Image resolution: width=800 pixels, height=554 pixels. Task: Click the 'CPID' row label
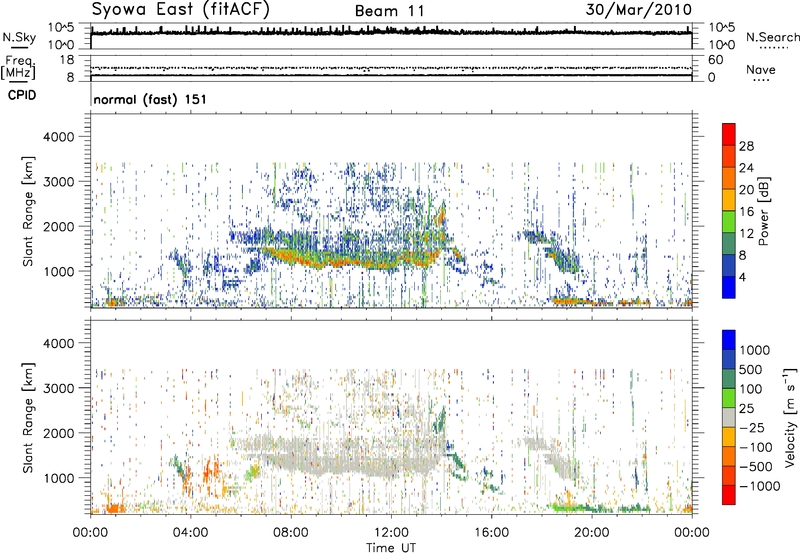22,95
